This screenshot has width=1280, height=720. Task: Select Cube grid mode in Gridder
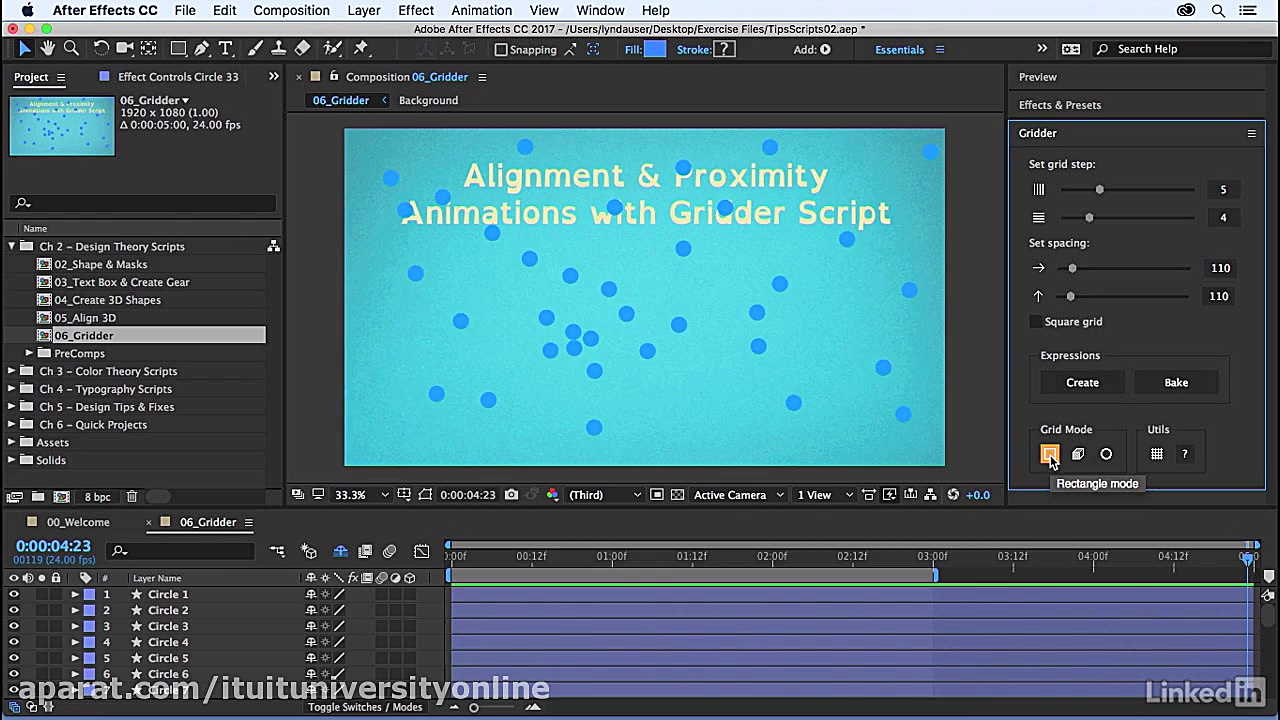click(1078, 454)
